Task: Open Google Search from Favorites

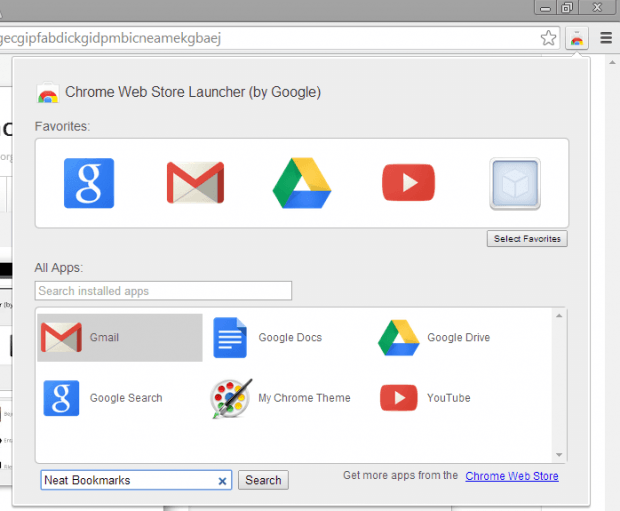Action: pyautogui.click(x=89, y=183)
